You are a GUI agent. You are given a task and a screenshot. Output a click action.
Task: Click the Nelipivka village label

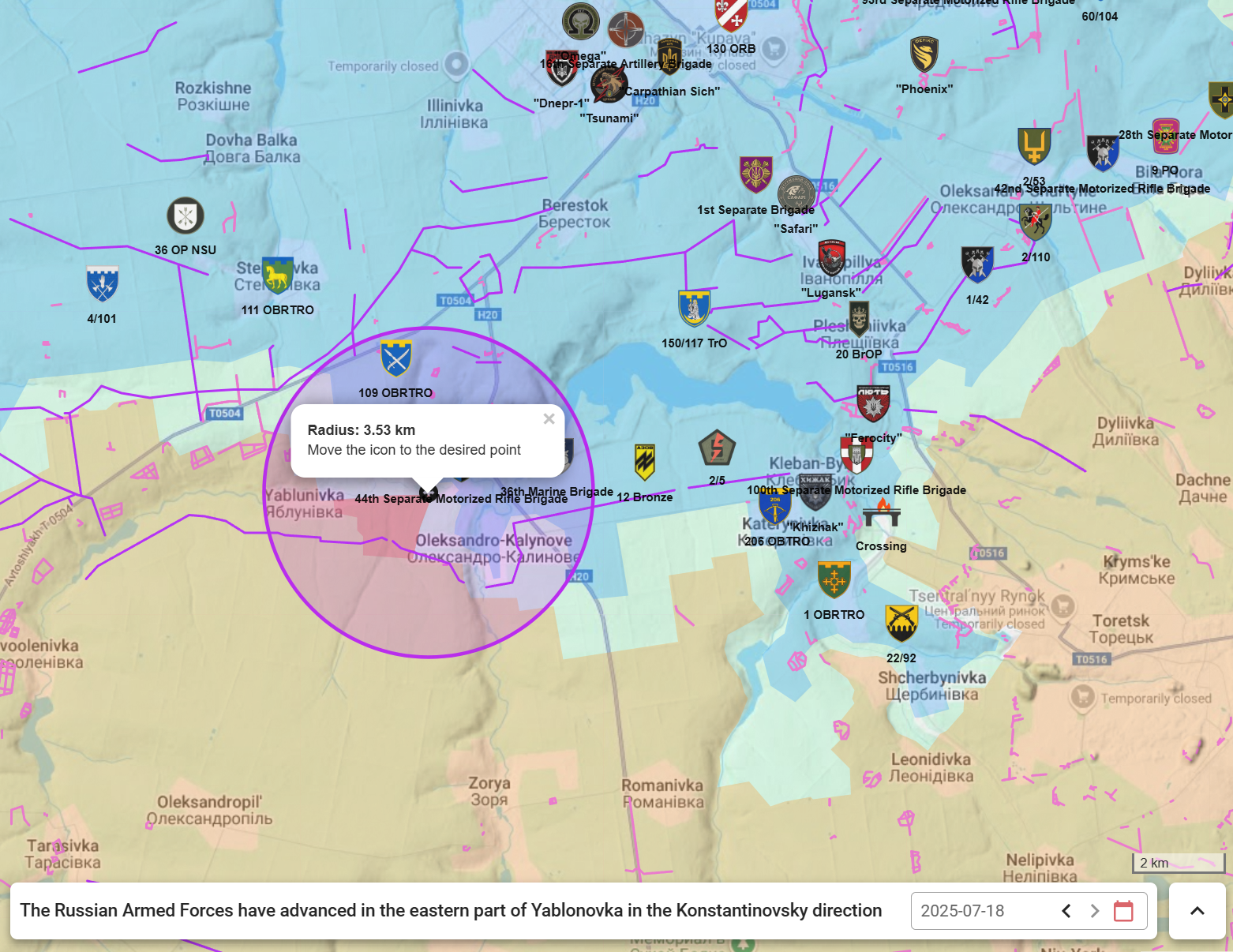[1040, 868]
